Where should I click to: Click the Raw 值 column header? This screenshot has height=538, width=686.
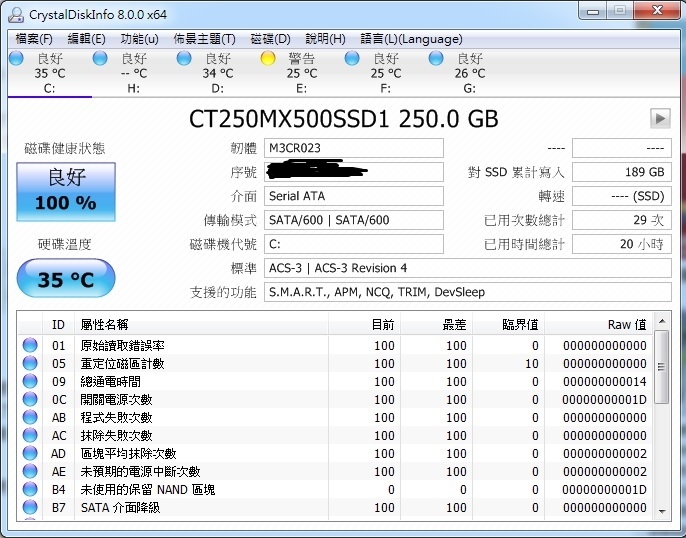click(x=598, y=325)
